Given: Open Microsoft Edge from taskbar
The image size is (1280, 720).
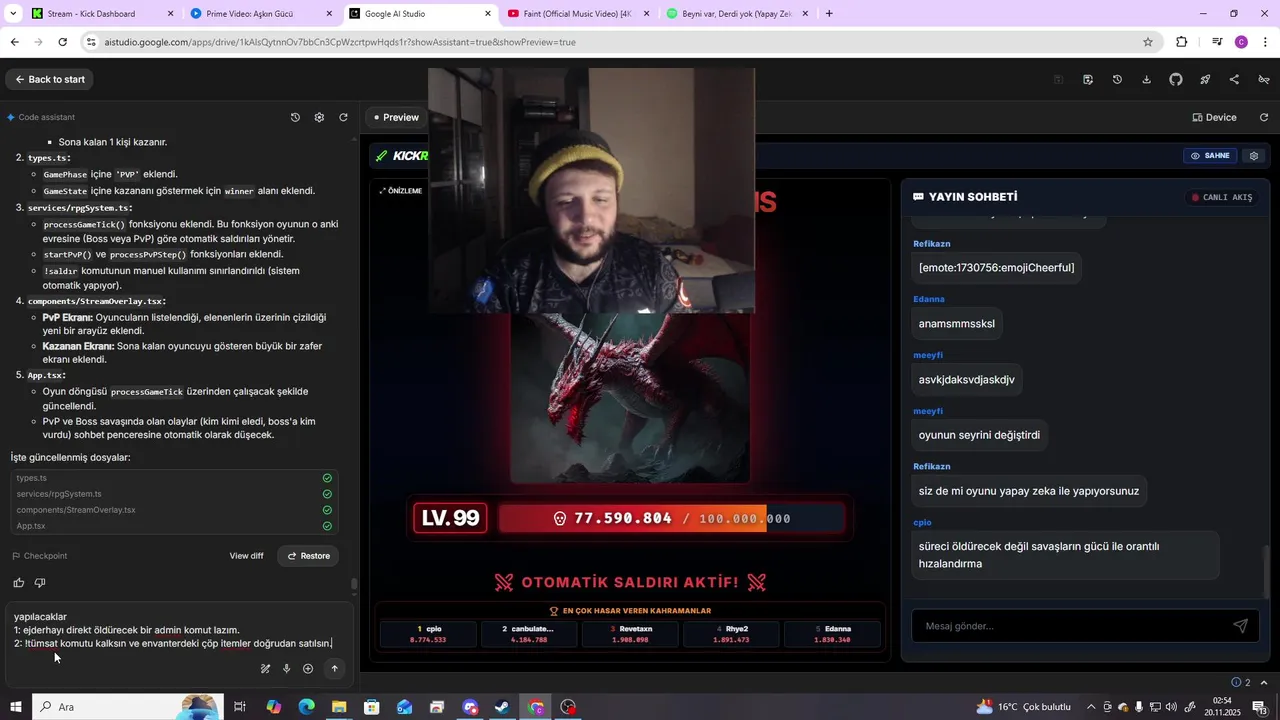Looking at the screenshot, I should 306,707.
